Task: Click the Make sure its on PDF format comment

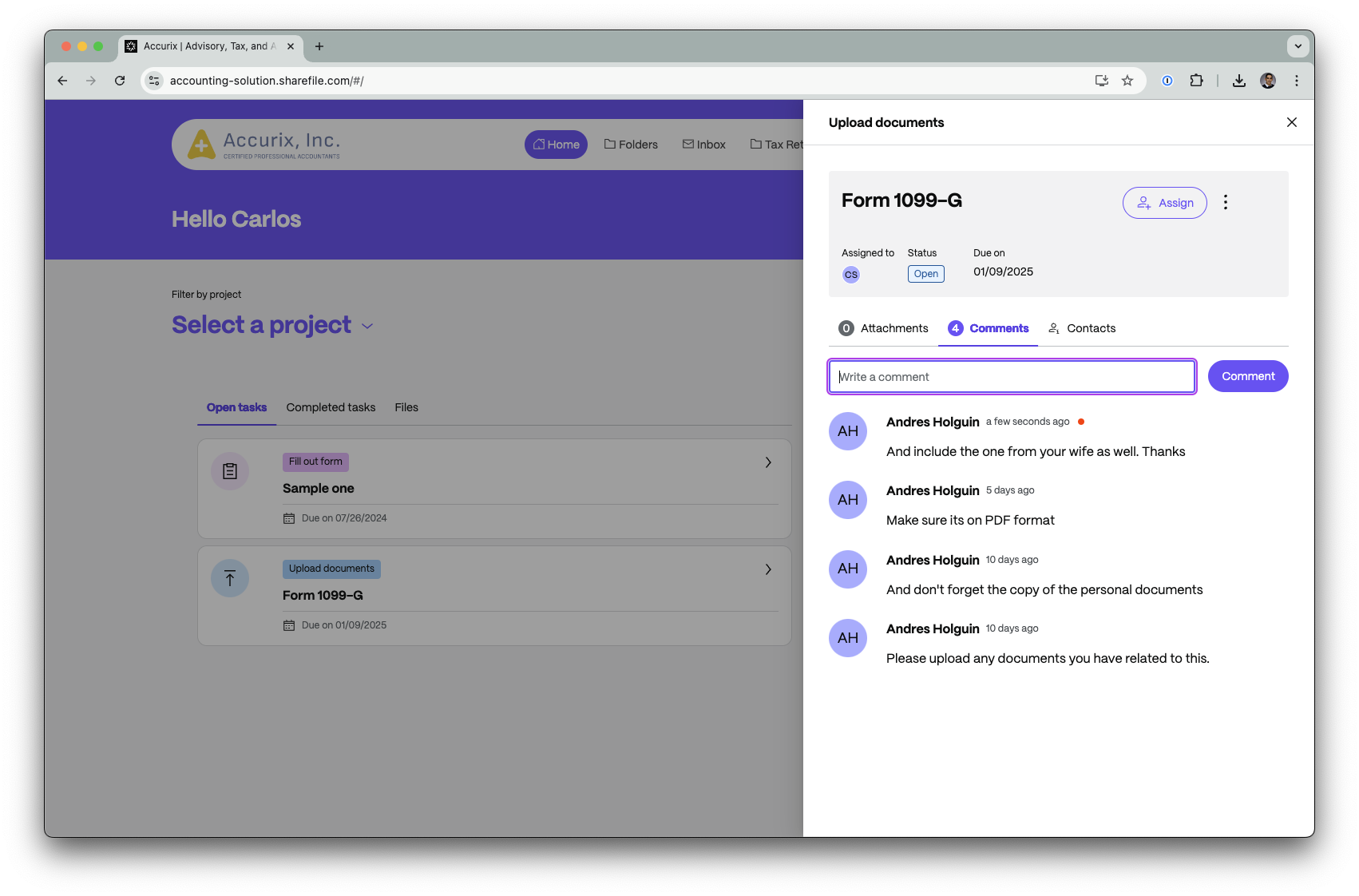Action: [970, 521]
